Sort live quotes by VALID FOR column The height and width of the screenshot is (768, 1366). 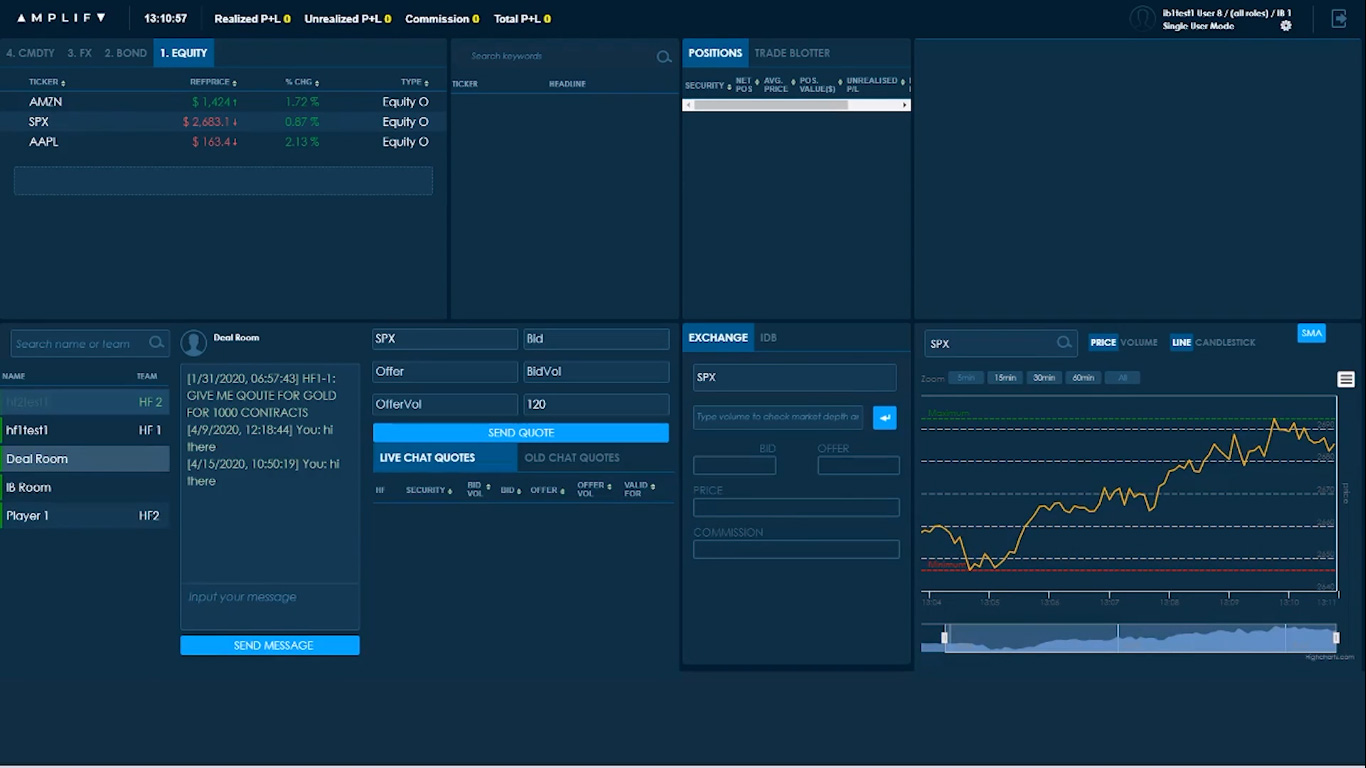[x=639, y=490]
